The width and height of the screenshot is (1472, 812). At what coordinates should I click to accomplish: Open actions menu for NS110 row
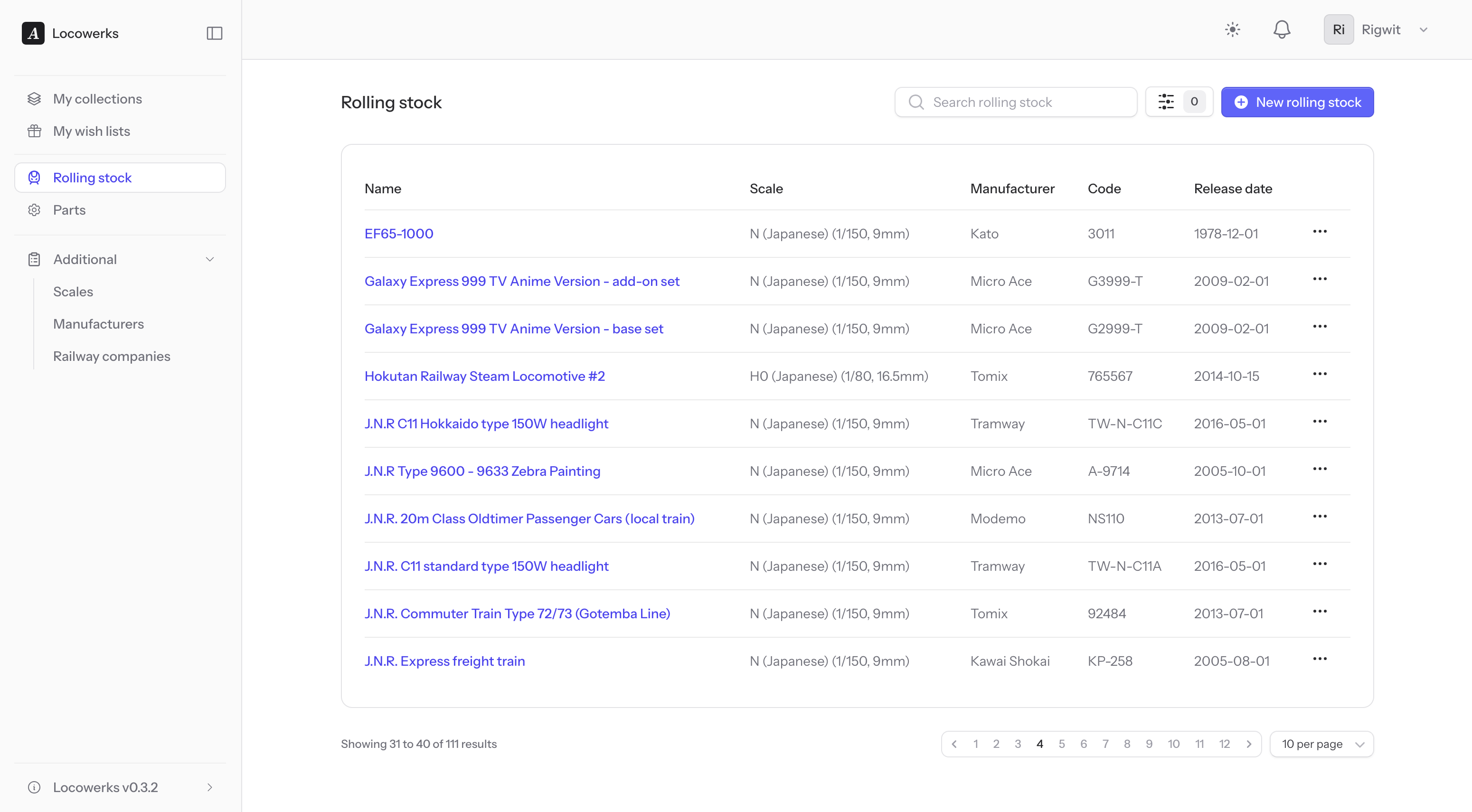pos(1320,516)
